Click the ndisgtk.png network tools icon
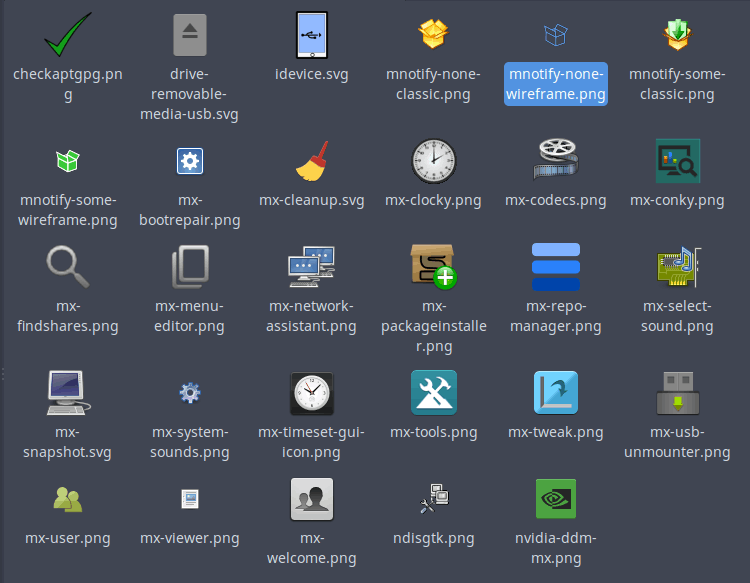The width and height of the screenshot is (750, 583). [434, 499]
